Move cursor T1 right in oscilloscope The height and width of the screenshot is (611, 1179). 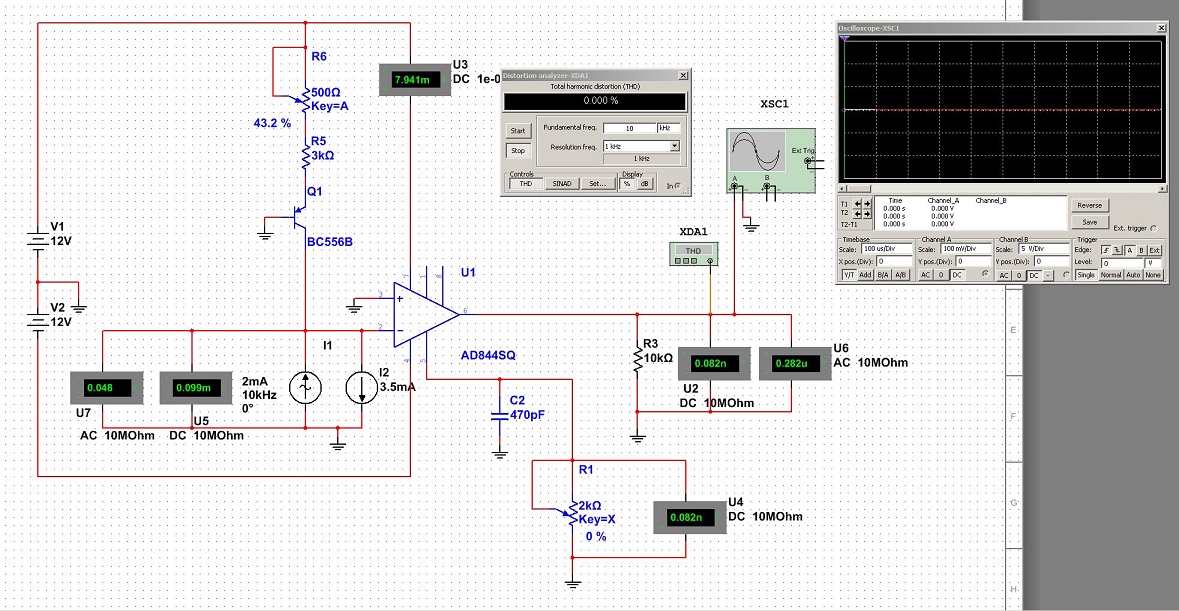point(867,204)
